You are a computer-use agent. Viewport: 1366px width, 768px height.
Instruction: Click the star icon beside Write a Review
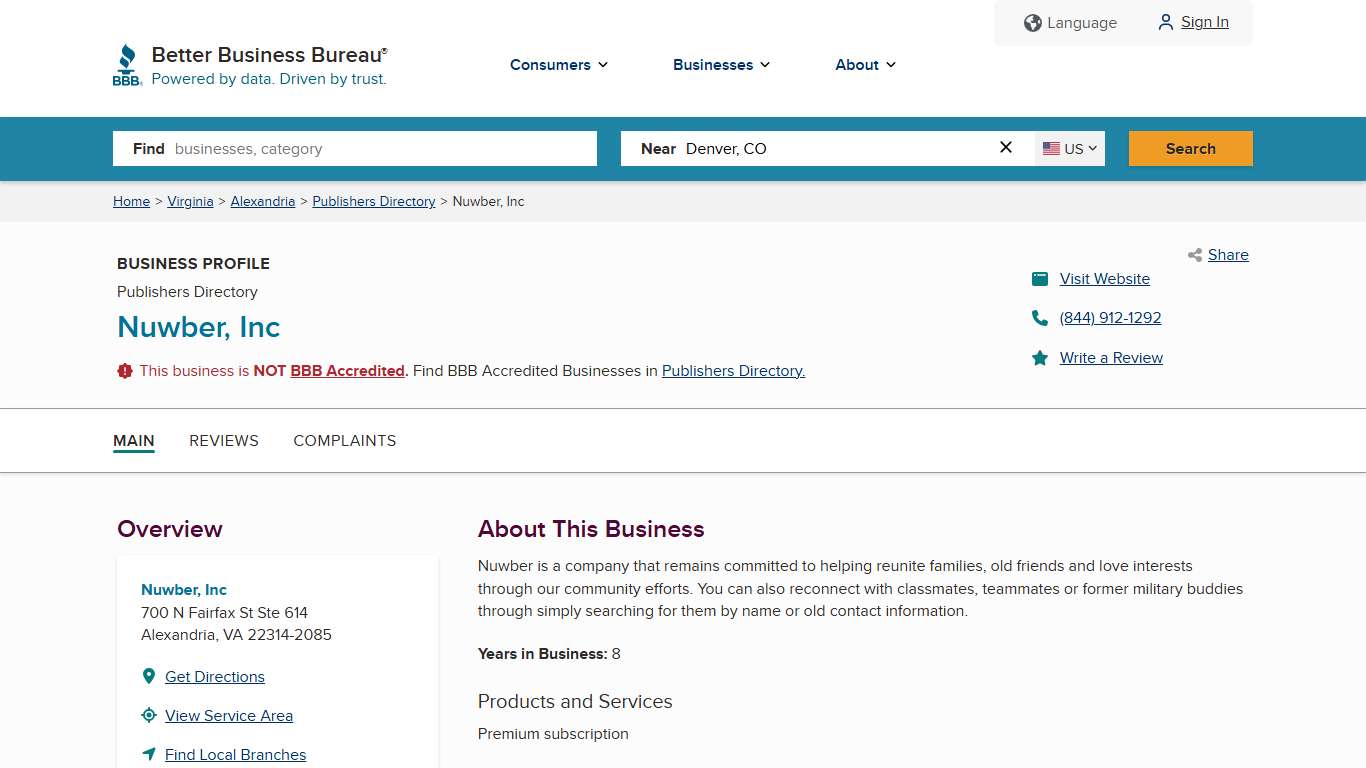click(1040, 357)
